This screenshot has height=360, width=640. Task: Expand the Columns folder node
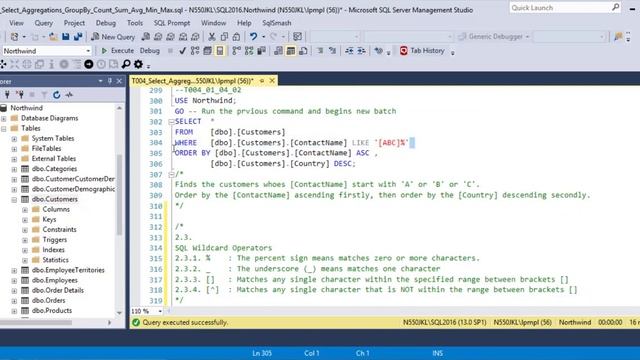25,210
